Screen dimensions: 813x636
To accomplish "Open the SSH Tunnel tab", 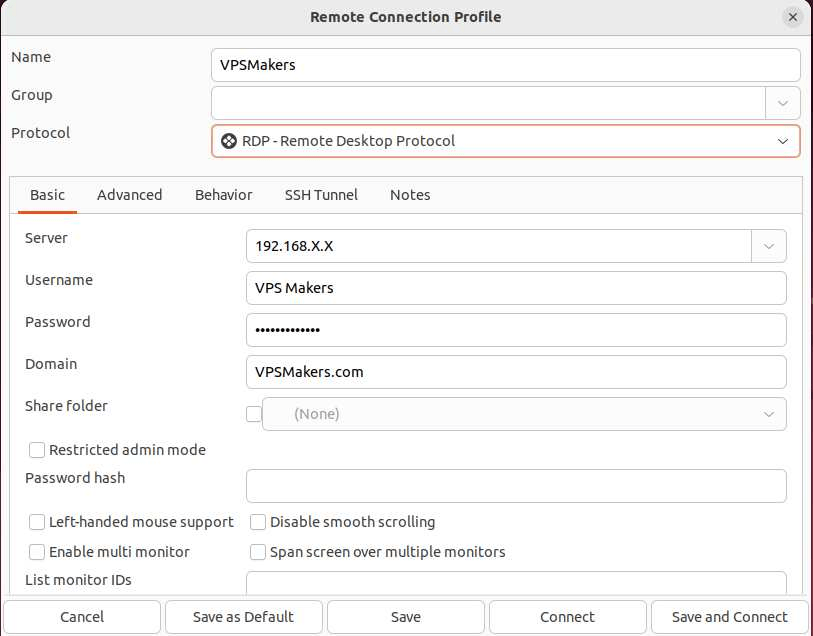I will [x=321, y=195].
